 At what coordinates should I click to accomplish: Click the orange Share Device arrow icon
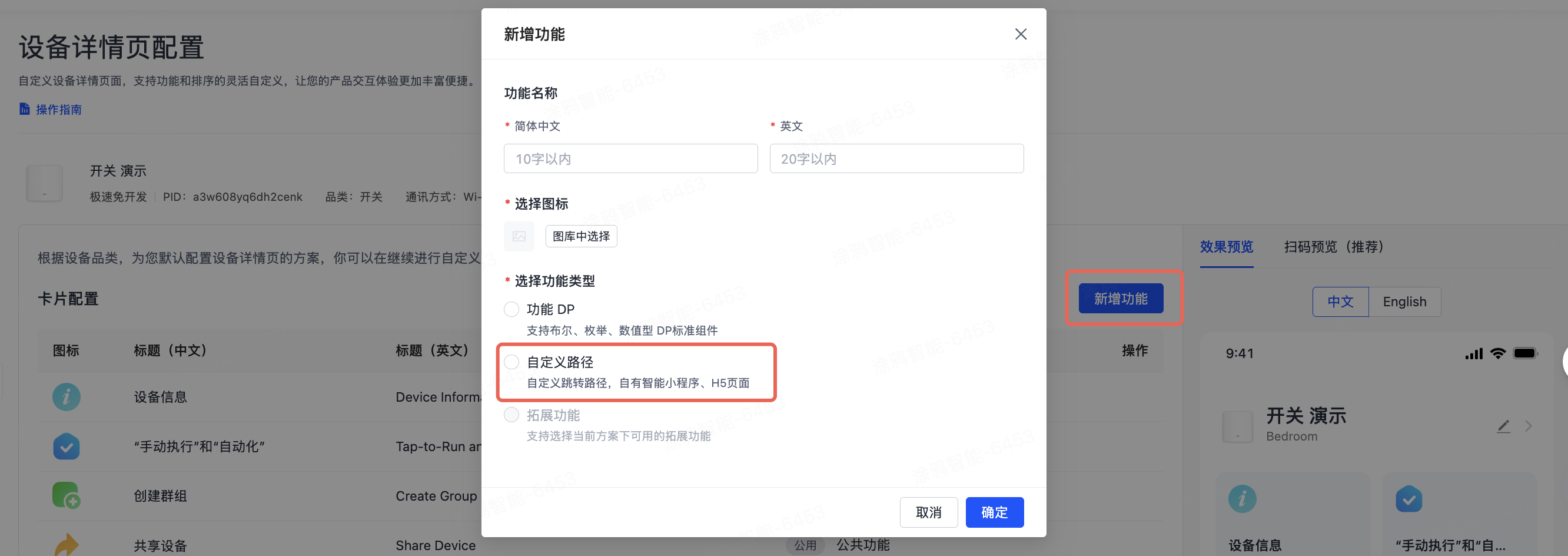67,544
